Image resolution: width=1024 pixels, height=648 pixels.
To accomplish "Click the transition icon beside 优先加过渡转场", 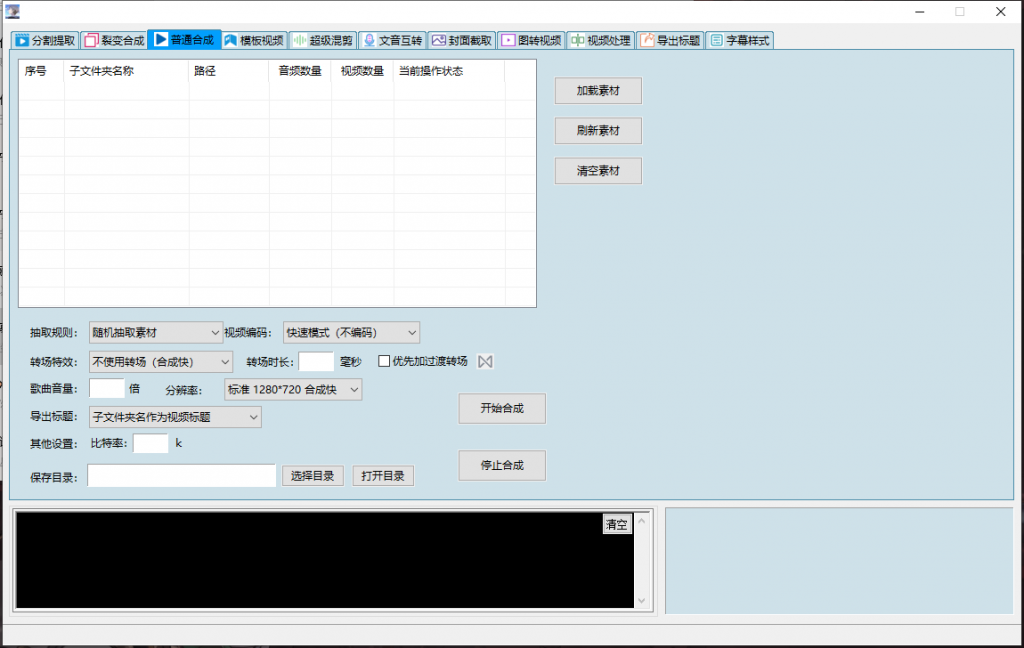I will [x=486, y=362].
